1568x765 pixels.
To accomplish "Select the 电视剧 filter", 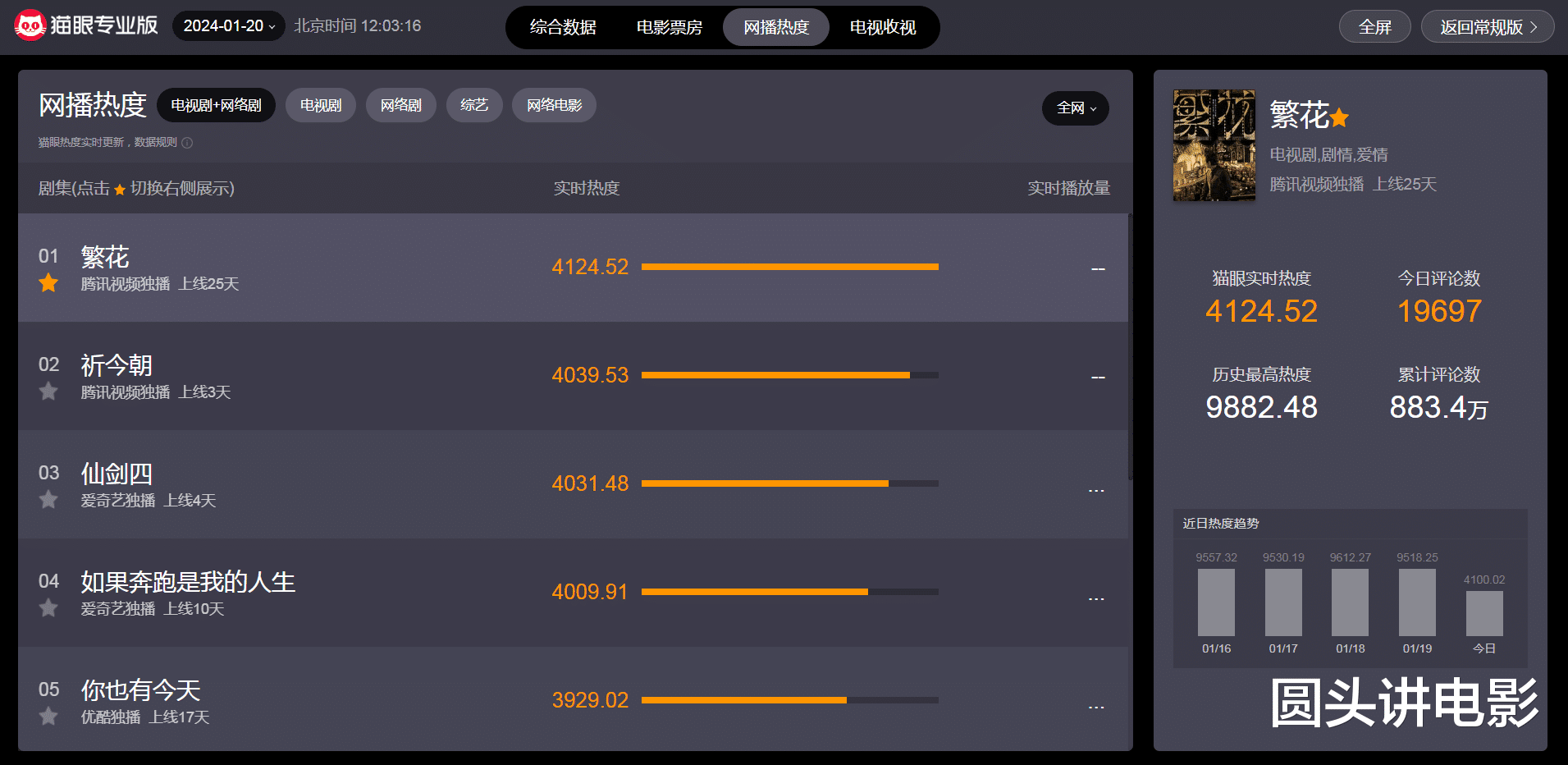I will [x=321, y=105].
